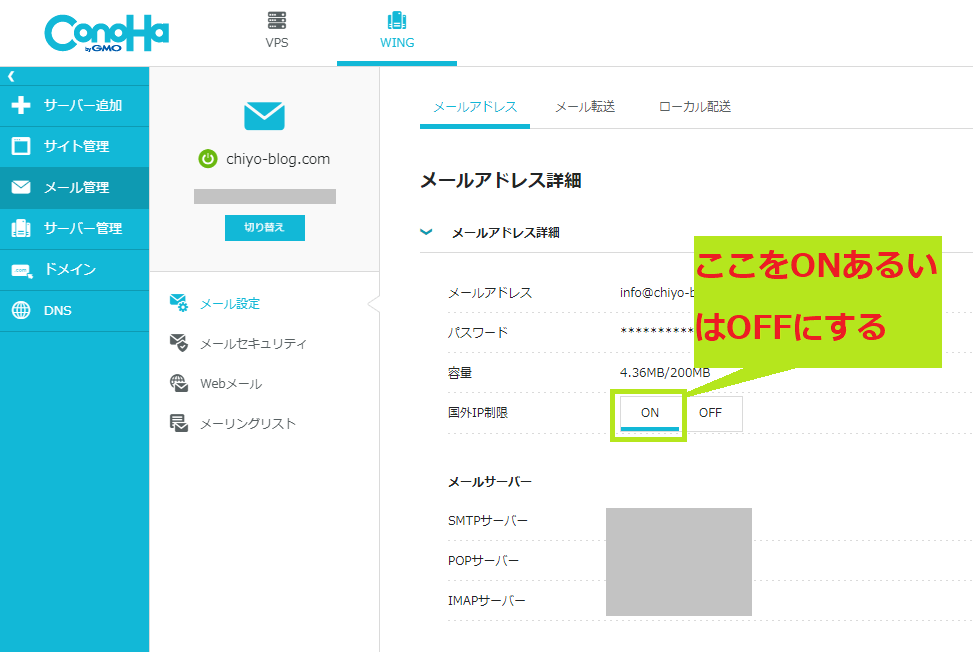This screenshot has width=973, height=652.
Task: Turn 国外IP制限 OFF
Action: click(x=713, y=413)
